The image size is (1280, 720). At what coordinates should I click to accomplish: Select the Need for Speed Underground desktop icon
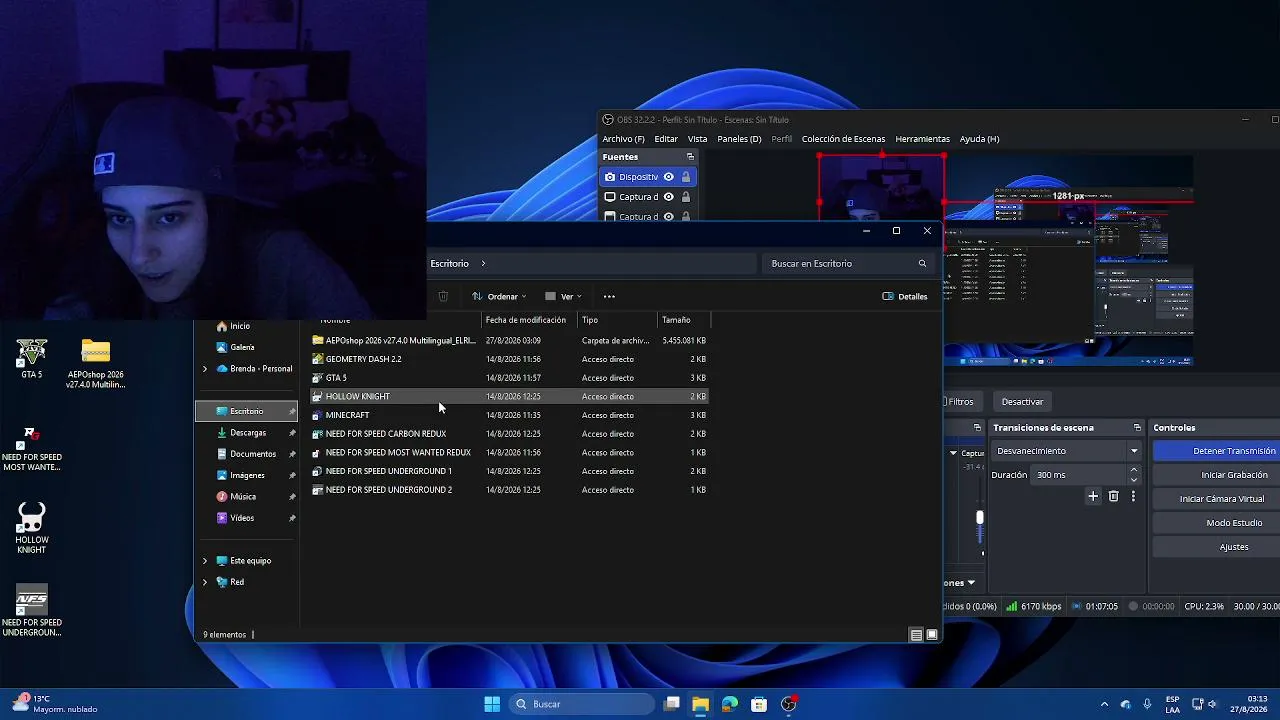(x=31, y=610)
